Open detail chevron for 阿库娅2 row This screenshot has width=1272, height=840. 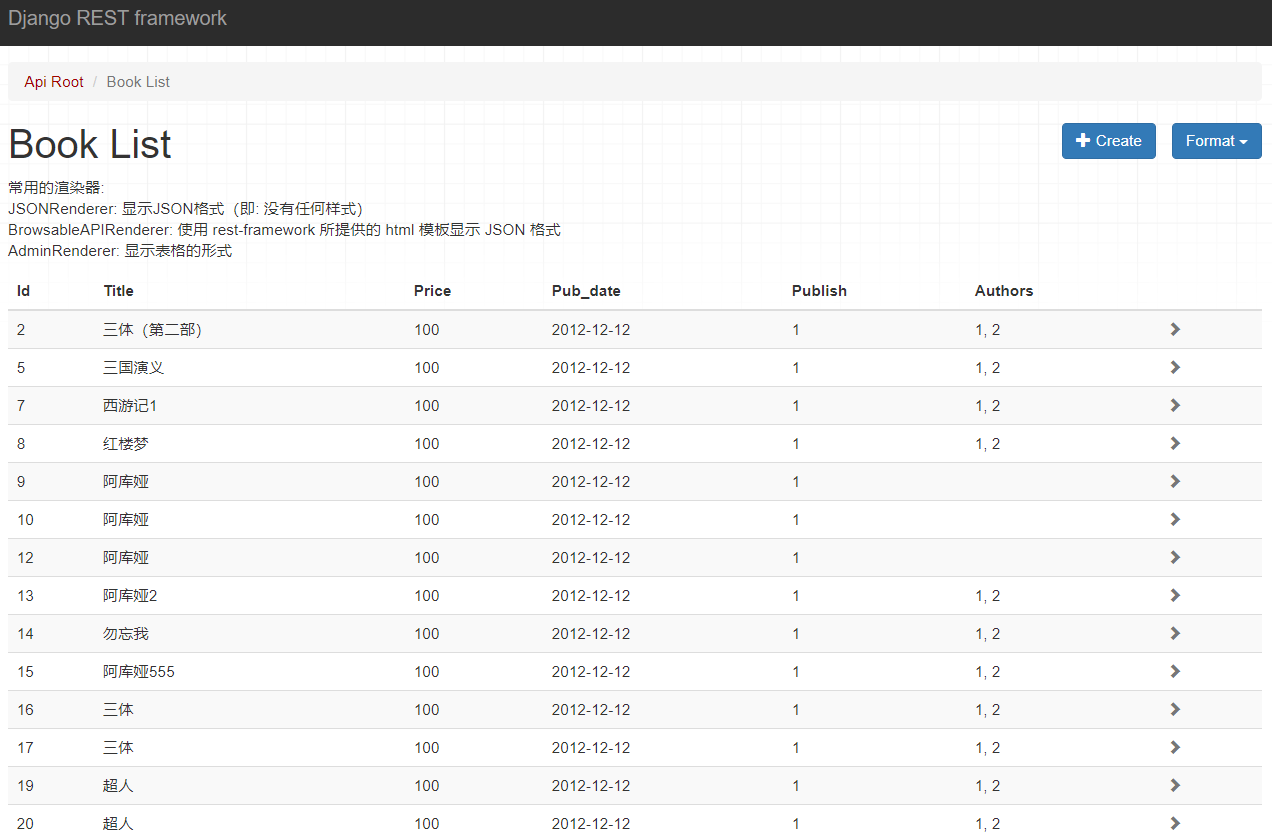click(1175, 595)
